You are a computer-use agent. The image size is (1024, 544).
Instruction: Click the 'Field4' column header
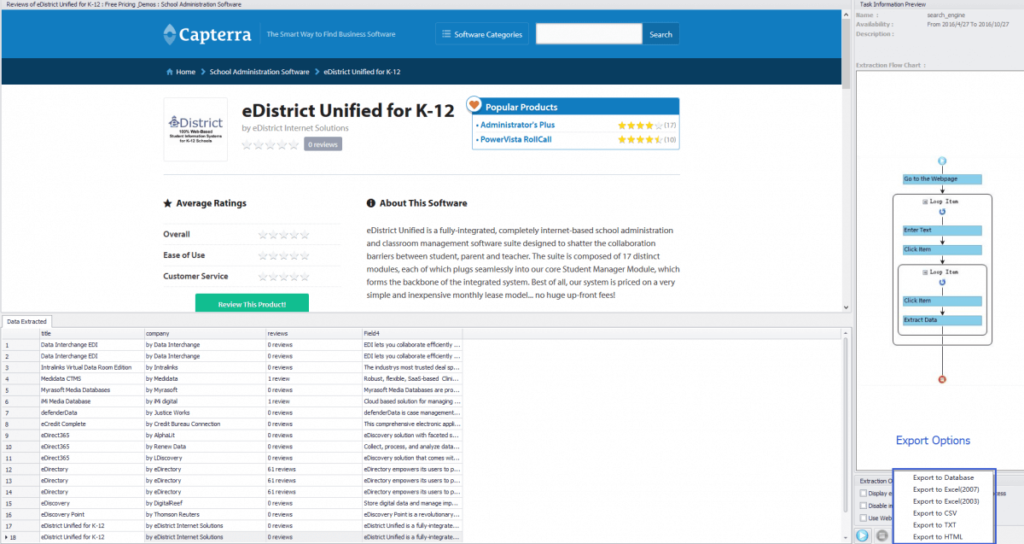pos(412,333)
